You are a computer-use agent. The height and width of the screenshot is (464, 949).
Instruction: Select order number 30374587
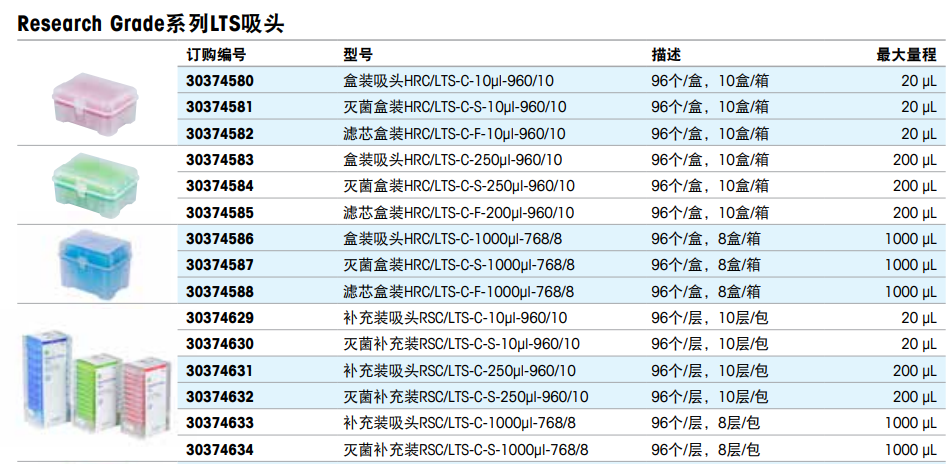pos(220,265)
